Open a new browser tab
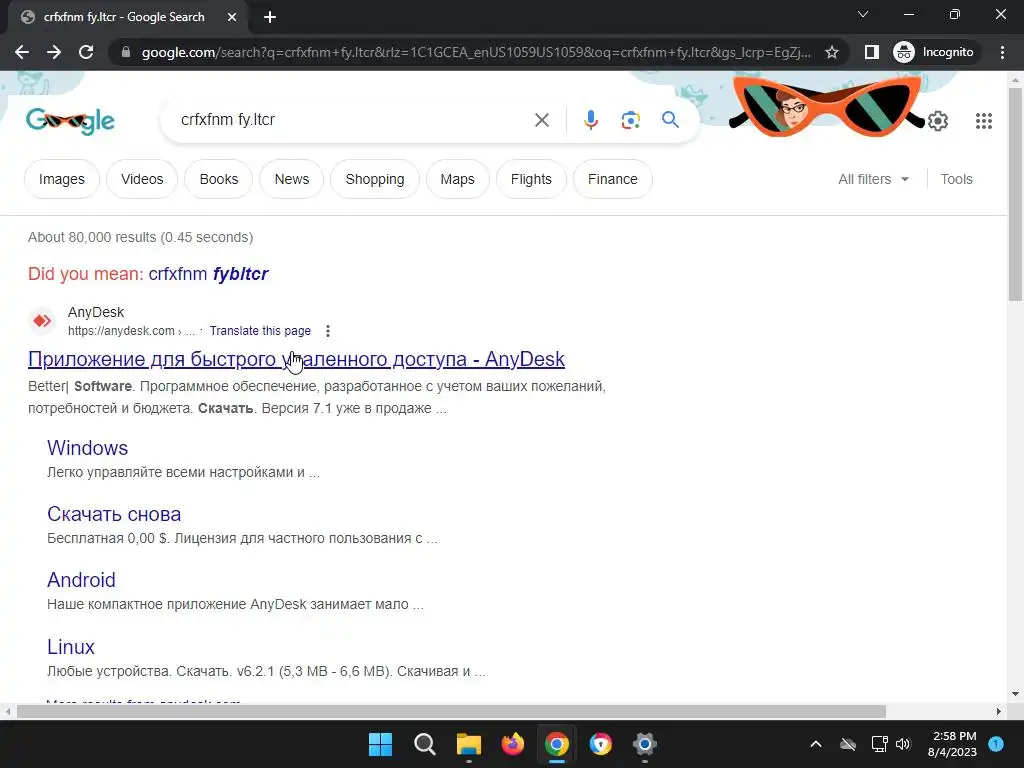 [x=270, y=17]
